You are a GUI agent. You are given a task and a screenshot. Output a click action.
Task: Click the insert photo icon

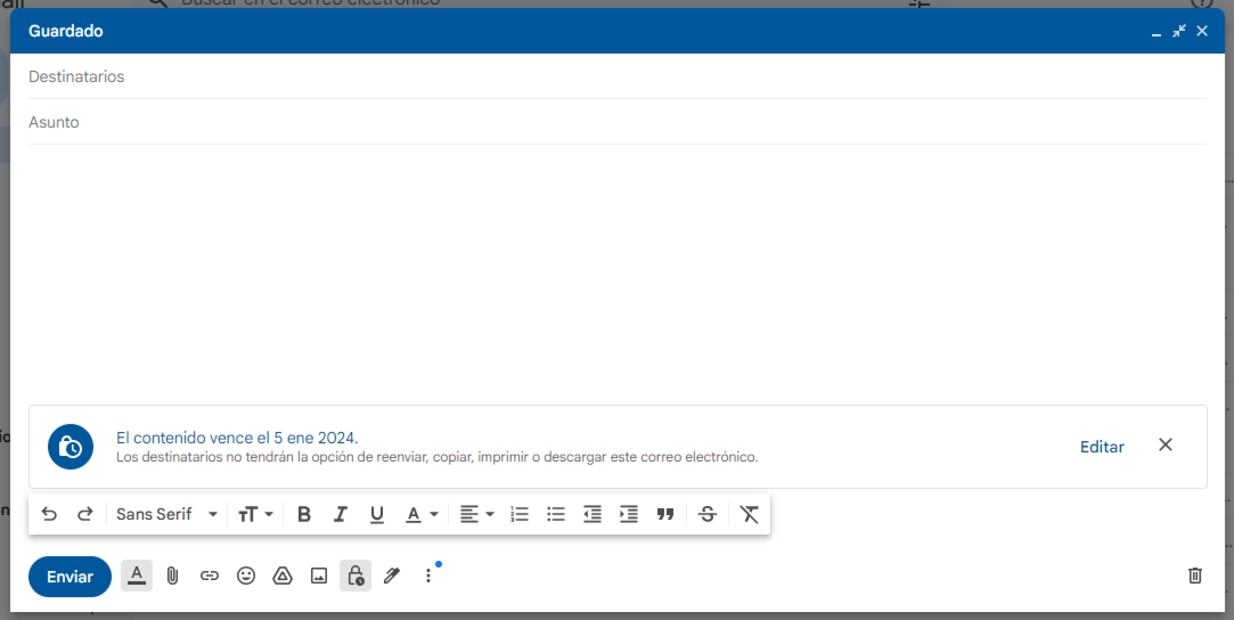coord(319,576)
